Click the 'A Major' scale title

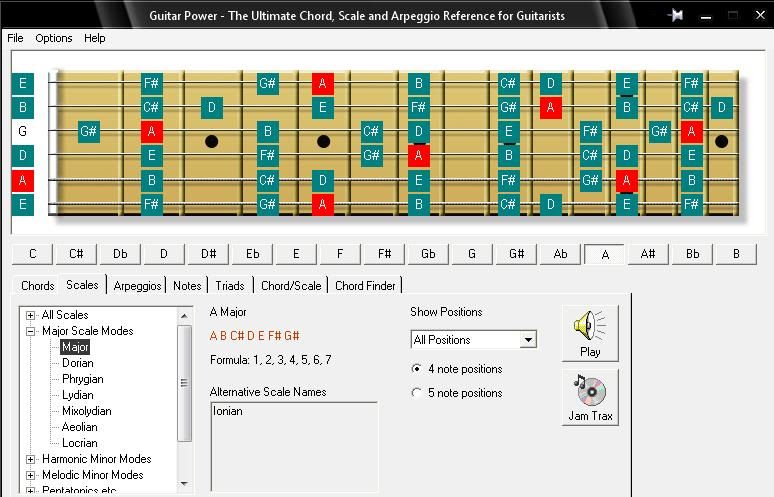[x=228, y=312]
